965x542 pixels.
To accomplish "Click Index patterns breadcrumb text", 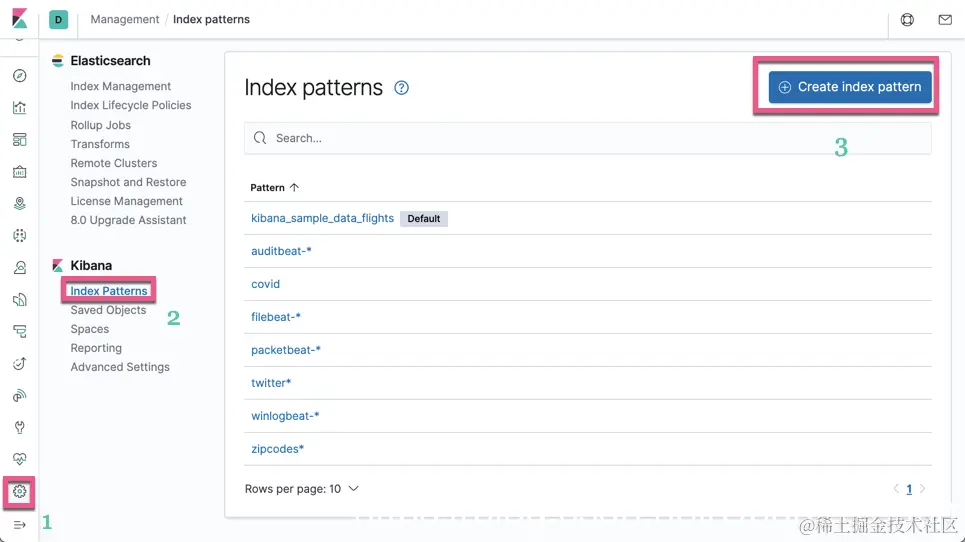I will [211, 19].
